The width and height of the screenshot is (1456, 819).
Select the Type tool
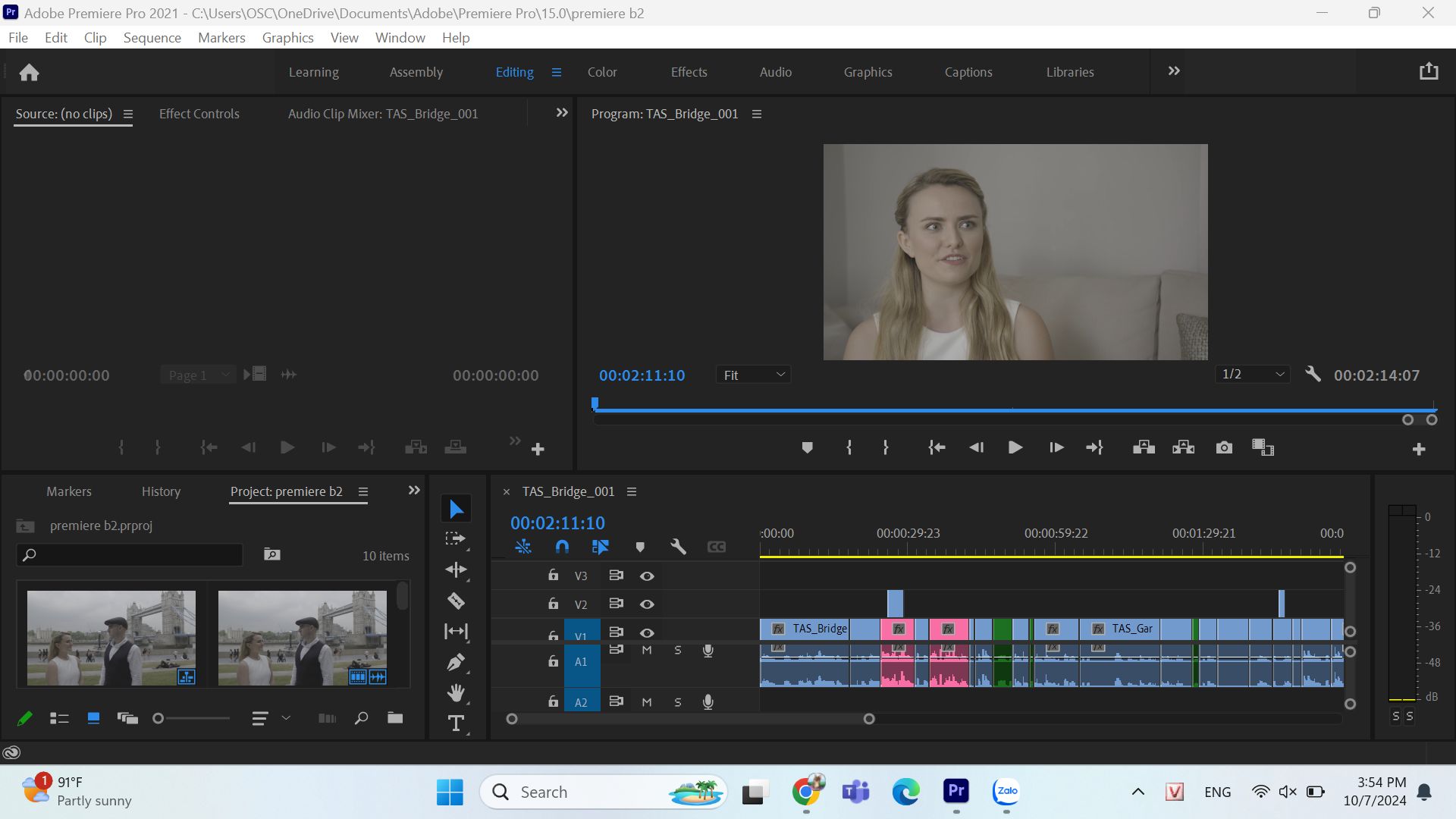click(456, 723)
